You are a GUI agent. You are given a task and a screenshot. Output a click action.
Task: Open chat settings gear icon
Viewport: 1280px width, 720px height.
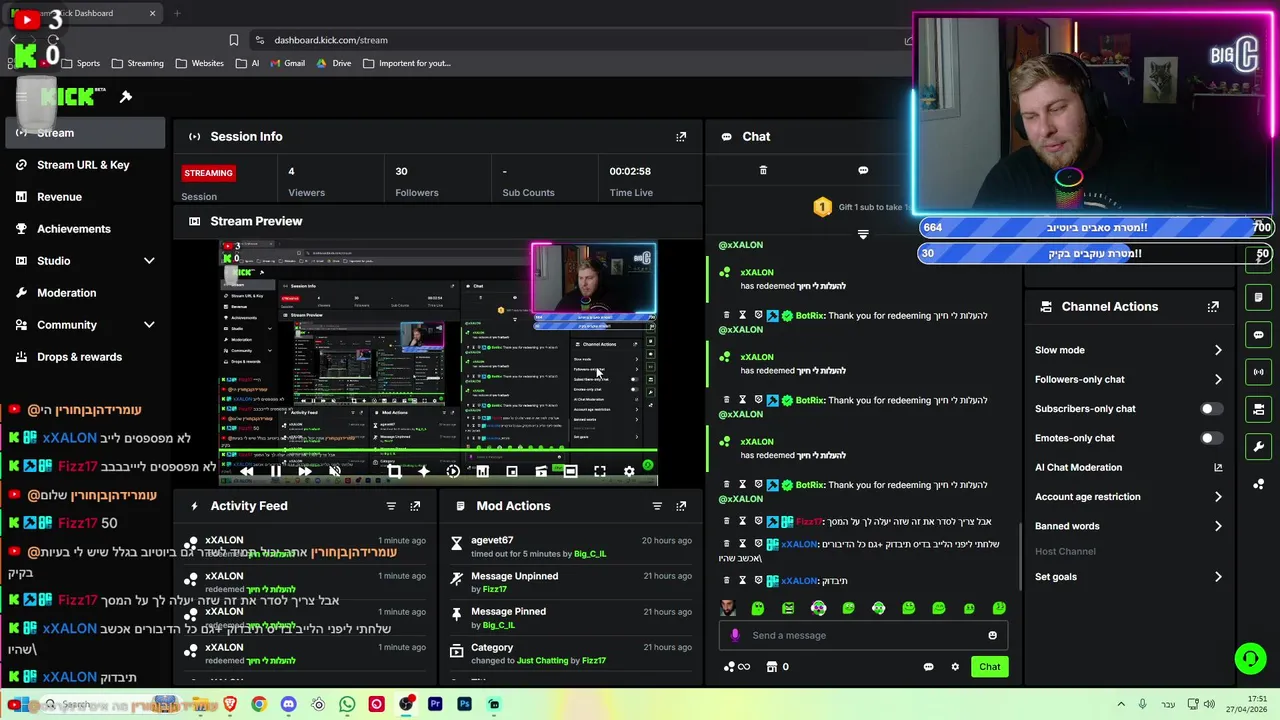955,667
